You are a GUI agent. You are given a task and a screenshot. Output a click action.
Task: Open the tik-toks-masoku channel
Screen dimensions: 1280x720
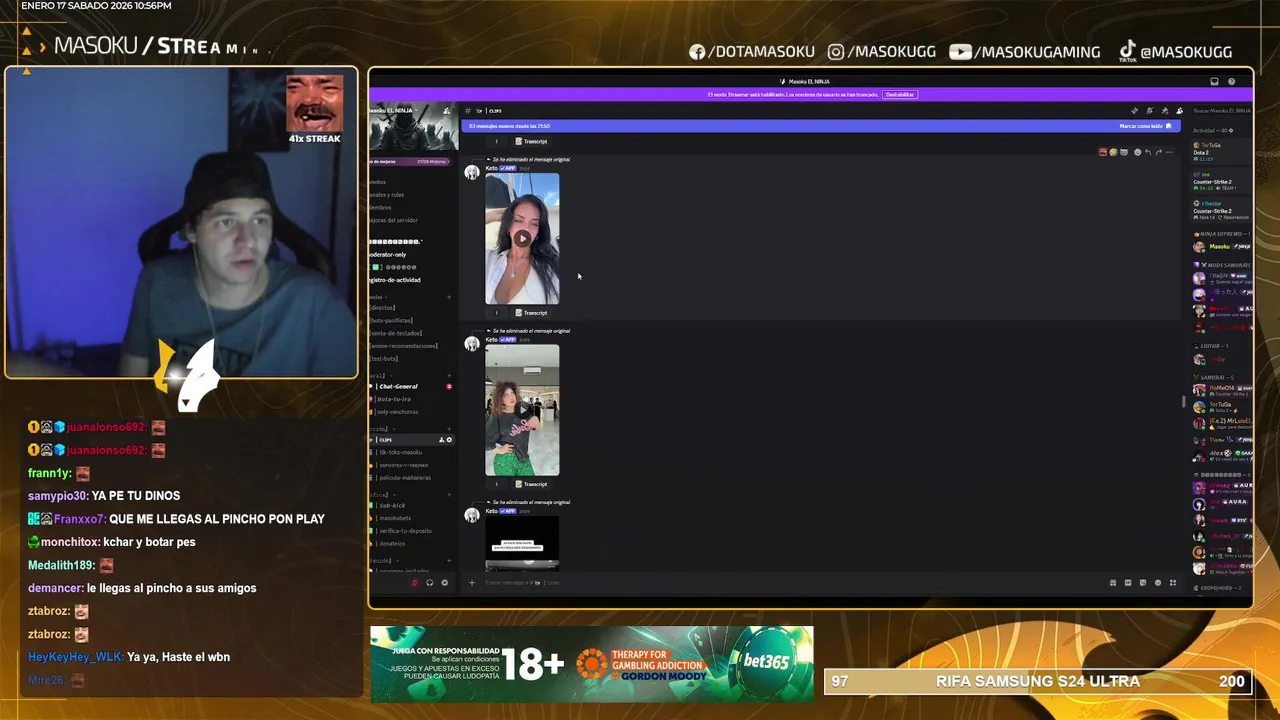pyautogui.click(x=400, y=452)
